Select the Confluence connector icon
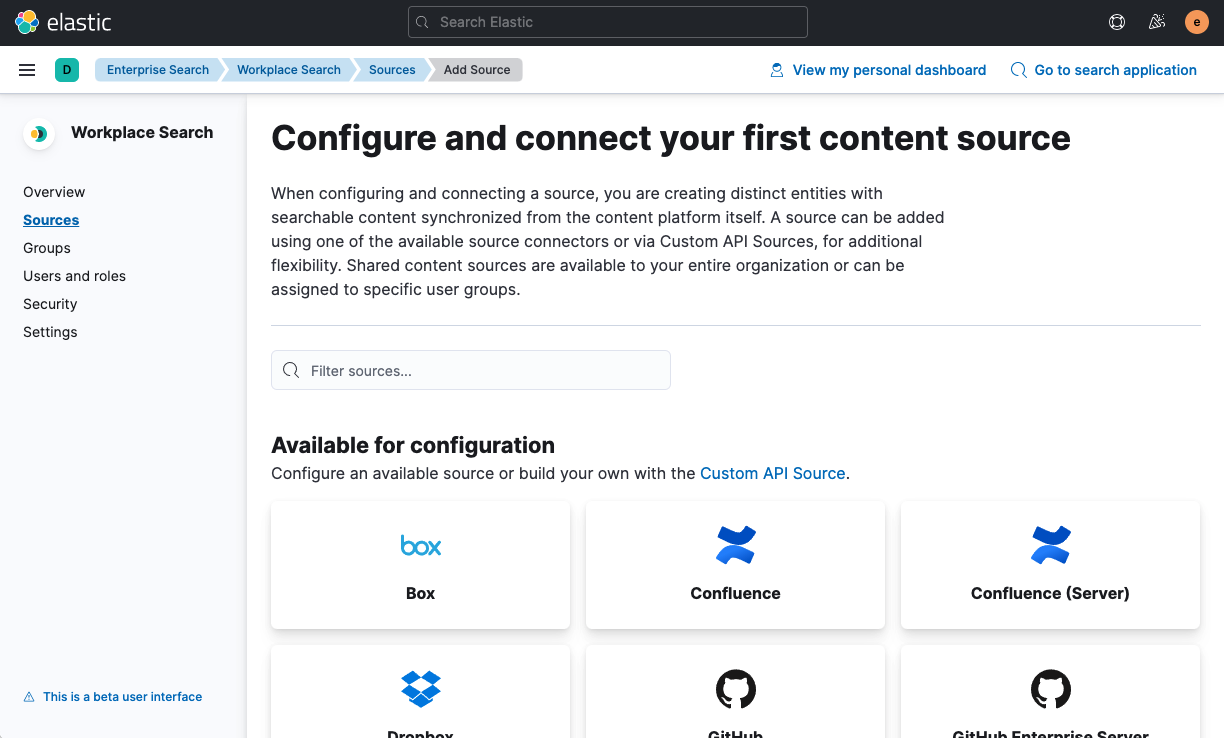 [735, 544]
